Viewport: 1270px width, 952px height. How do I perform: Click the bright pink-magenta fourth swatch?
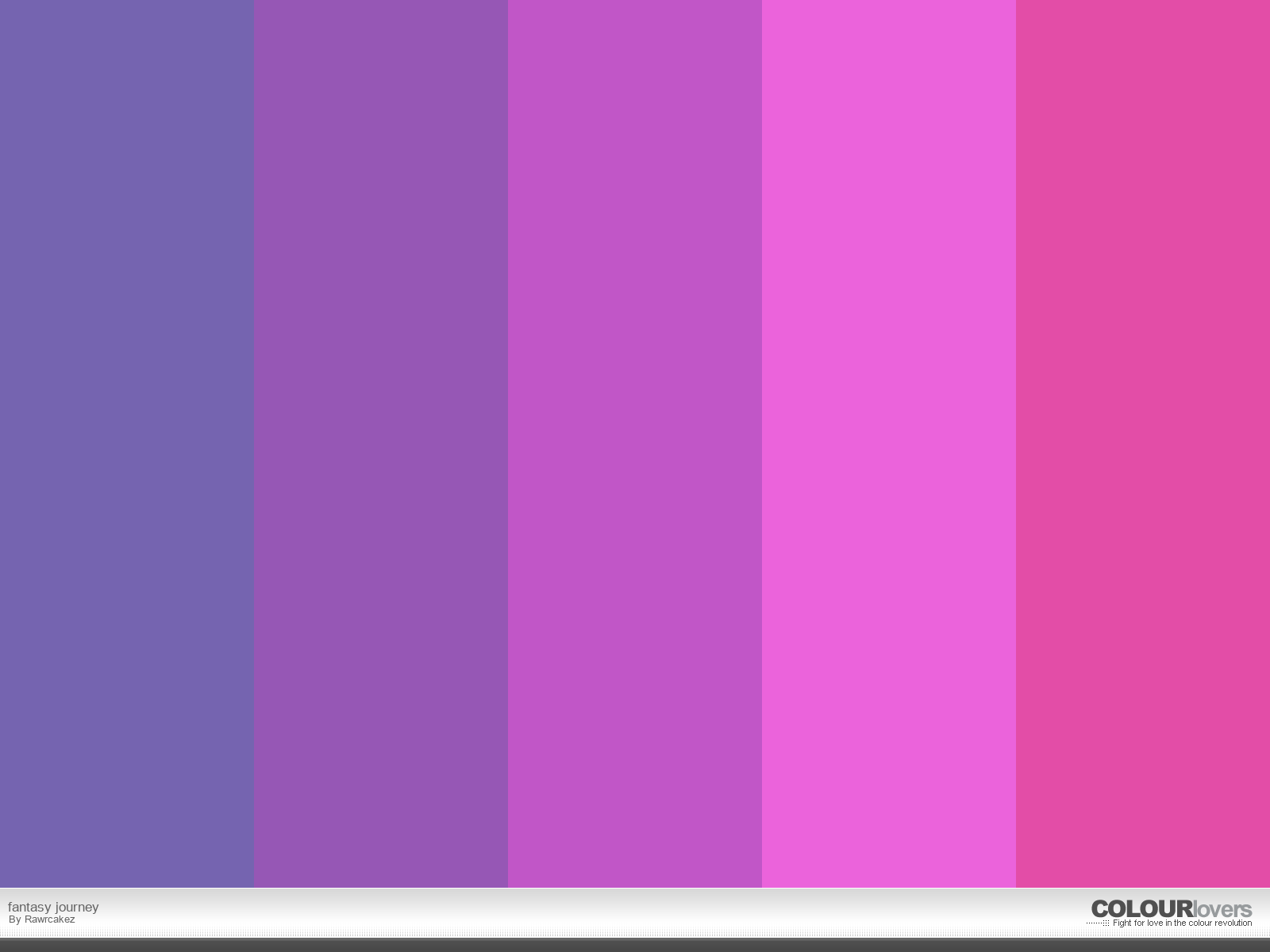(889, 444)
